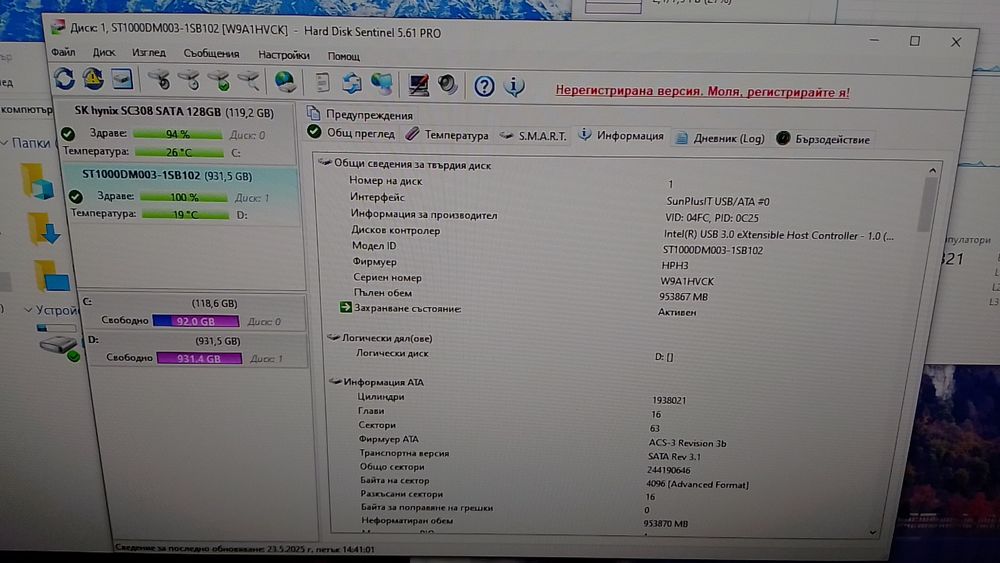Collapse the Информация ATA section
Viewport: 1000px width, 563px height.
pyautogui.click(x=335, y=381)
